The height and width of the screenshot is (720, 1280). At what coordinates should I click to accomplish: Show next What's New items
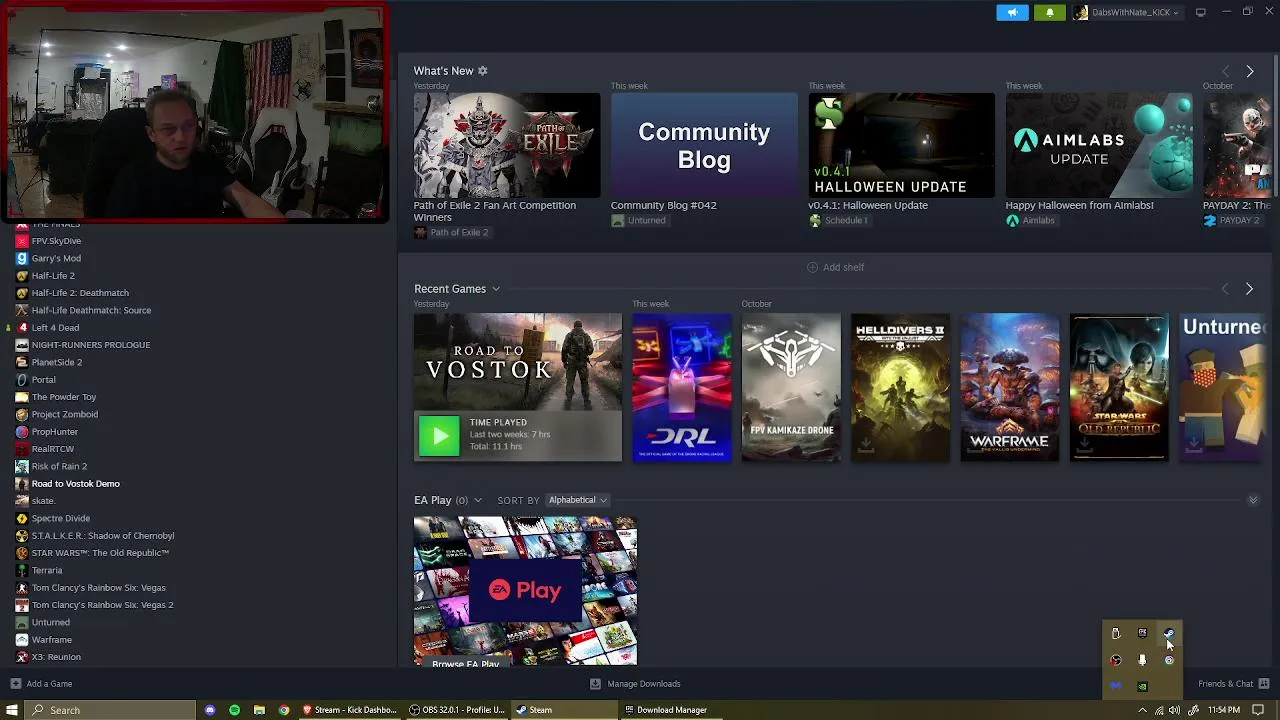[1249, 71]
